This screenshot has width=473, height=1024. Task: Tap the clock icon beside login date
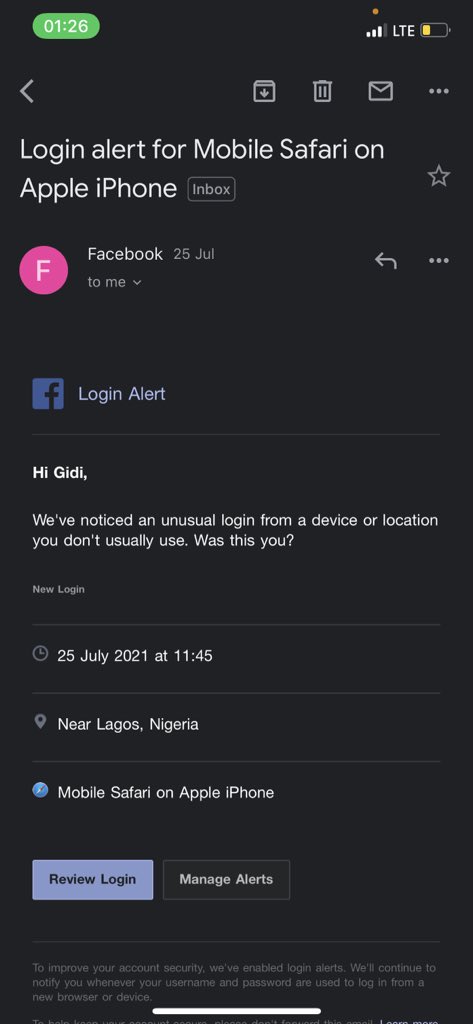pos(41,653)
